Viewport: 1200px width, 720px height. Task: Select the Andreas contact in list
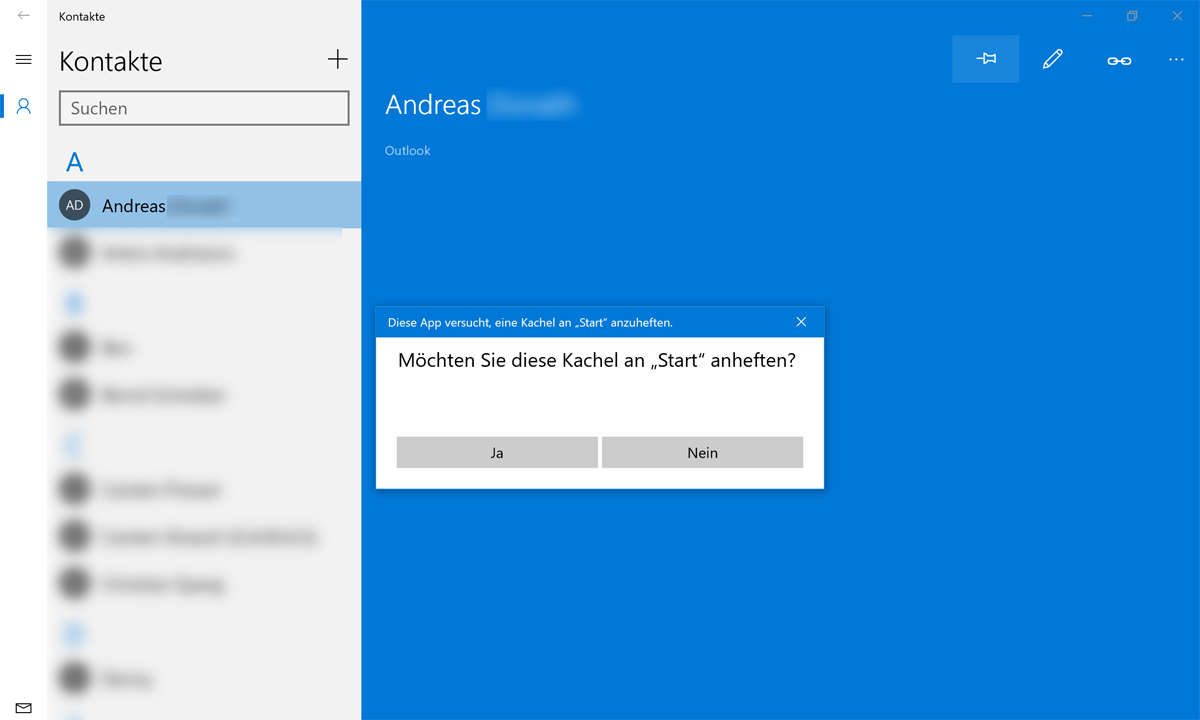point(204,205)
